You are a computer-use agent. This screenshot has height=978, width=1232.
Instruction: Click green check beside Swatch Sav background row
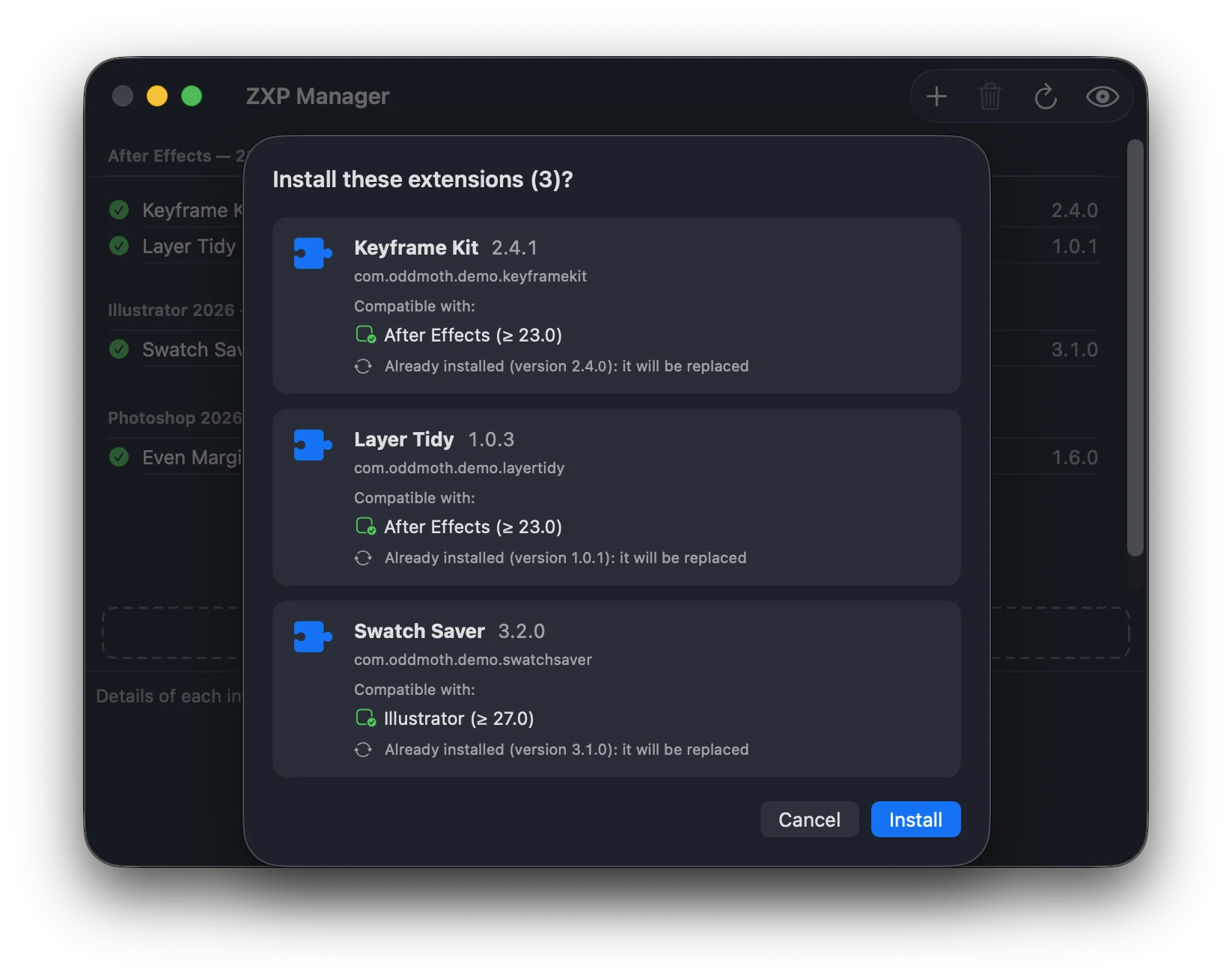(119, 349)
